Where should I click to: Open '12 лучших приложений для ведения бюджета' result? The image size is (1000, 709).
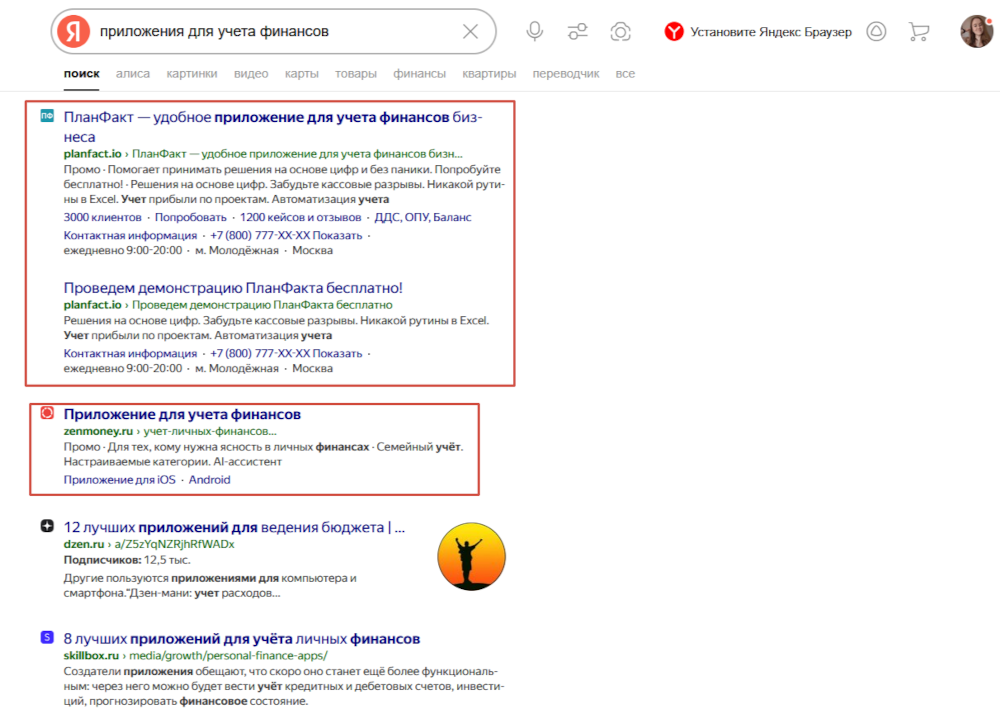234,527
